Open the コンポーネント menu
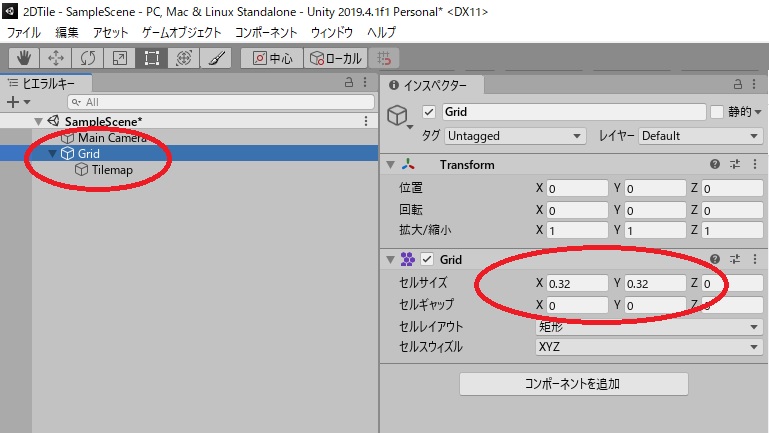 (x=267, y=33)
